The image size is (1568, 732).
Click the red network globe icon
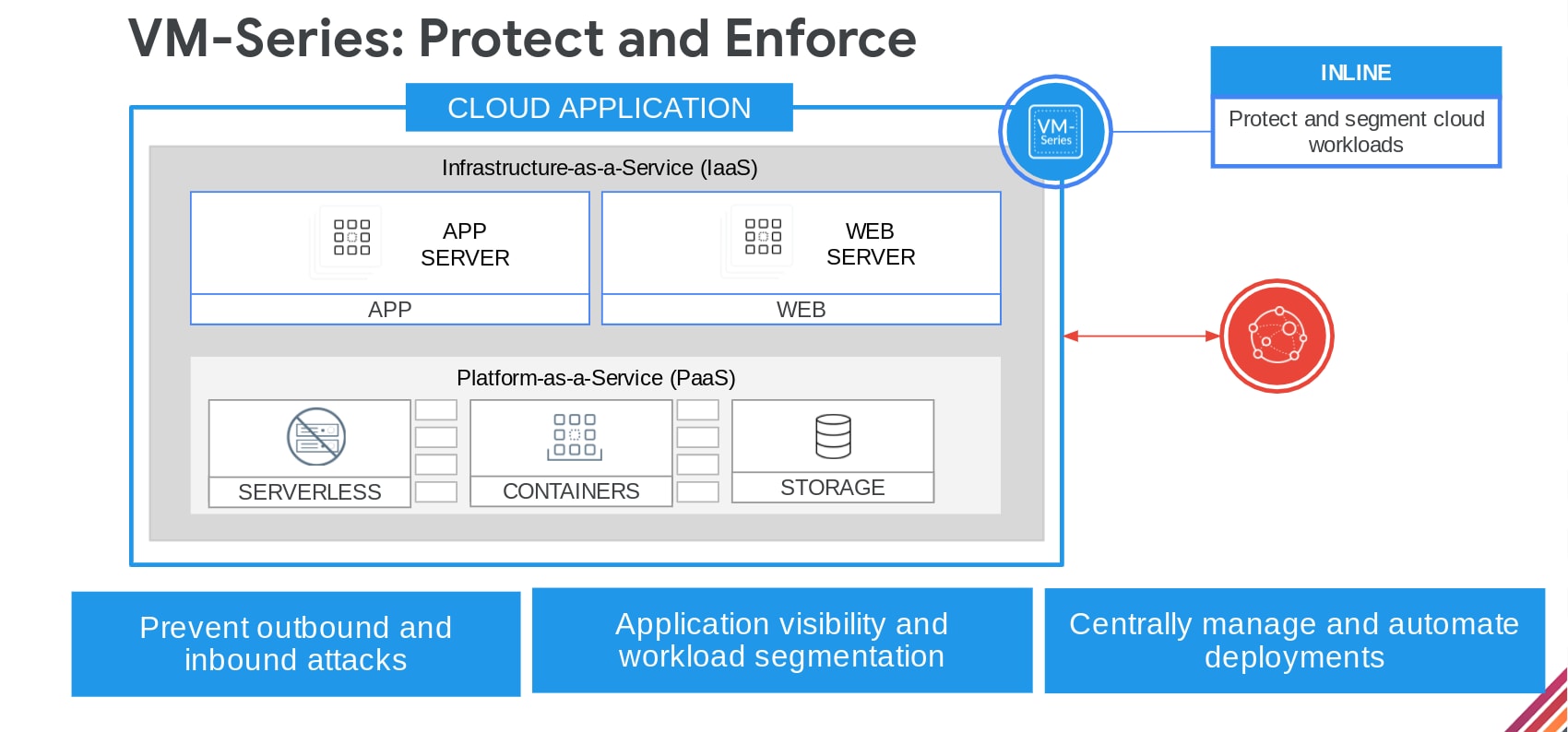[x=1277, y=336]
